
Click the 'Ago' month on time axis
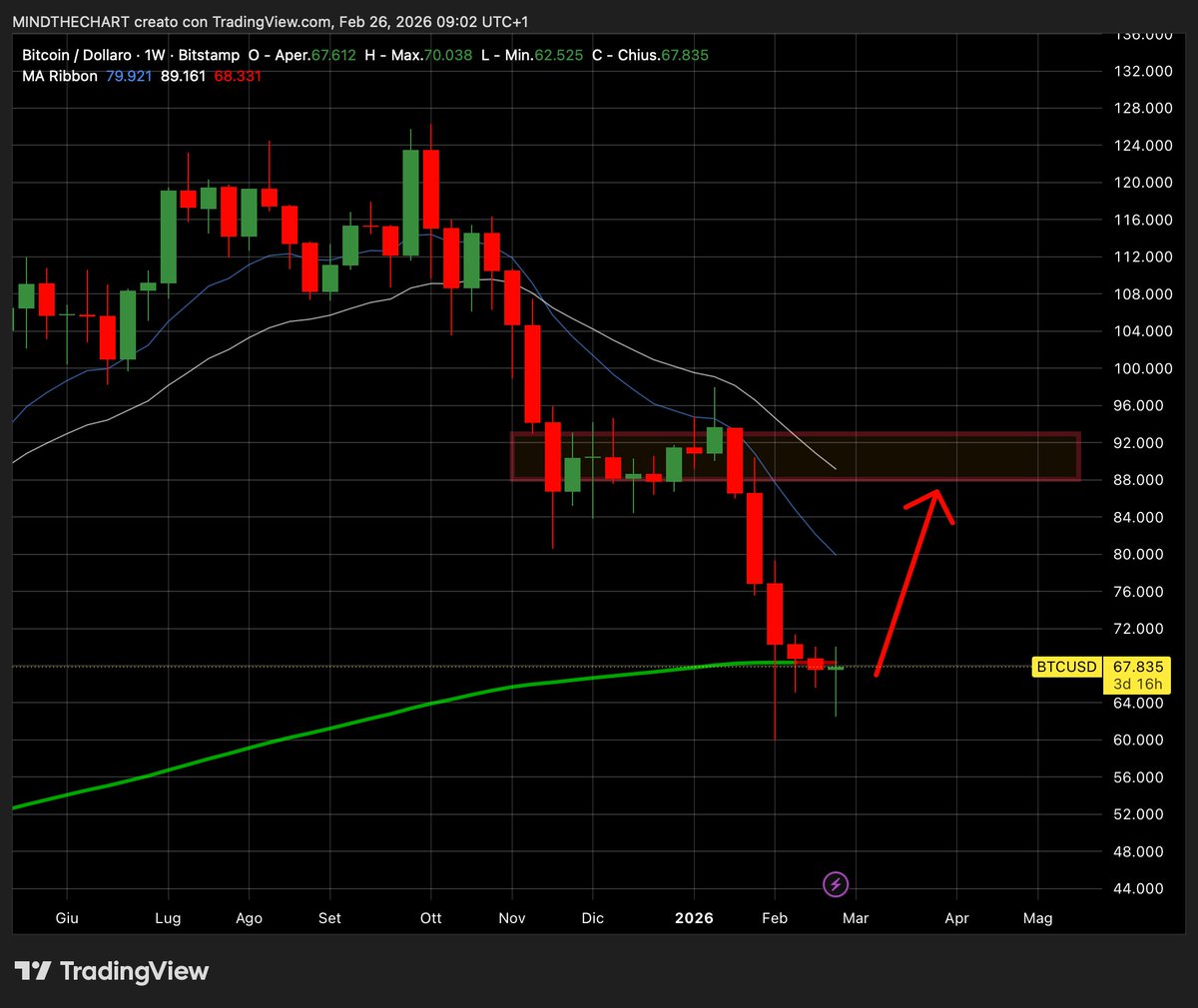click(x=249, y=918)
